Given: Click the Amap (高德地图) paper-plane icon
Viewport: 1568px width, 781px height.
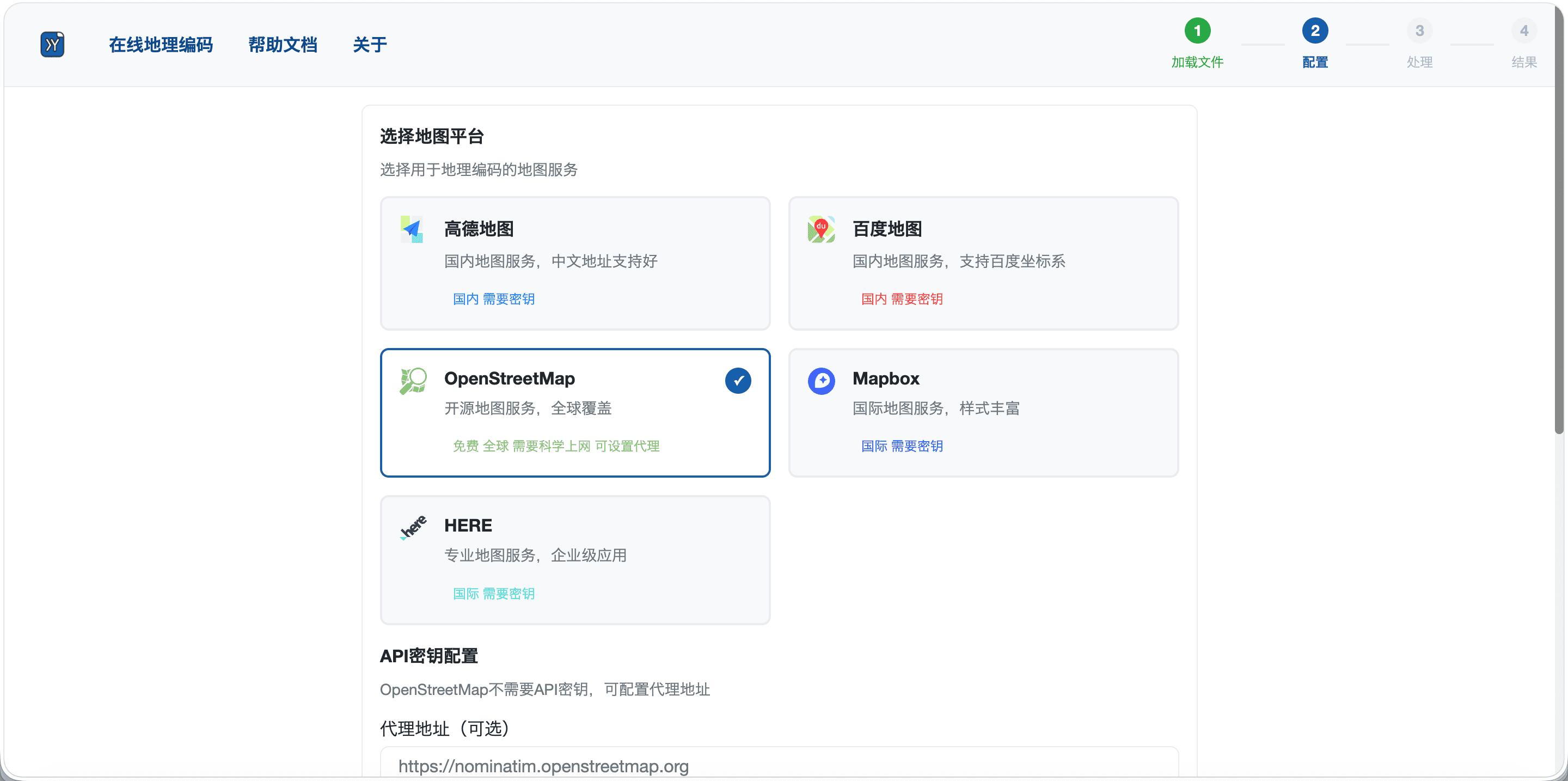Looking at the screenshot, I should (412, 229).
